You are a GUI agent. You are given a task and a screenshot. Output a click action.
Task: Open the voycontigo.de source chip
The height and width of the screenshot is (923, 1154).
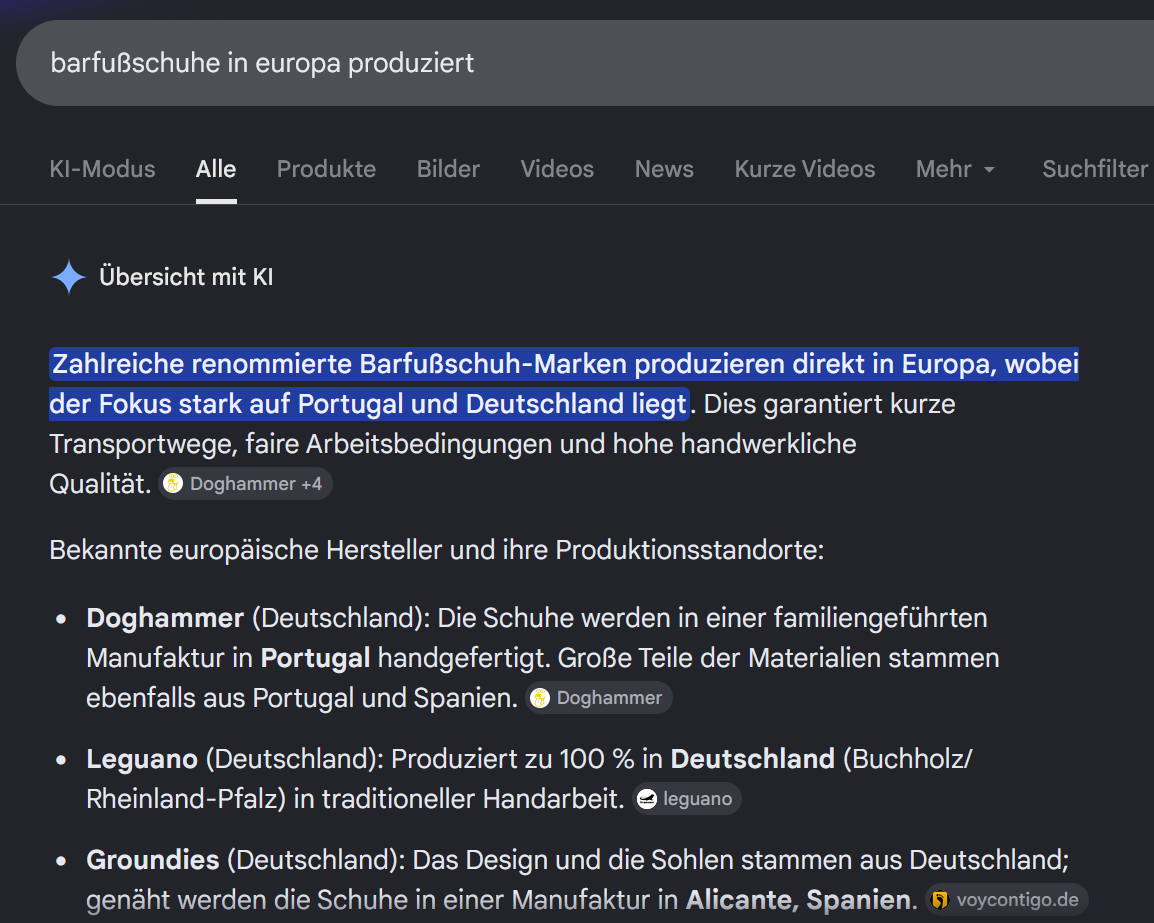pyautogui.click(x=1006, y=899)
